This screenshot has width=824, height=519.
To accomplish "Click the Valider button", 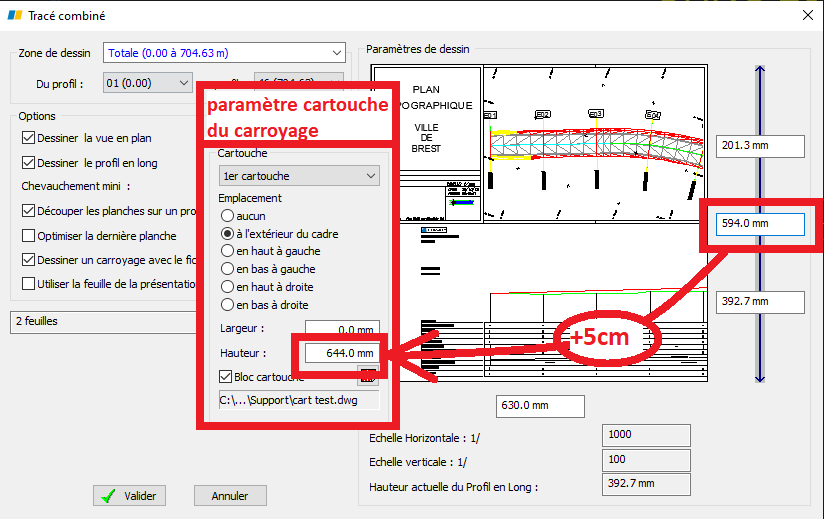I will 129,496.
